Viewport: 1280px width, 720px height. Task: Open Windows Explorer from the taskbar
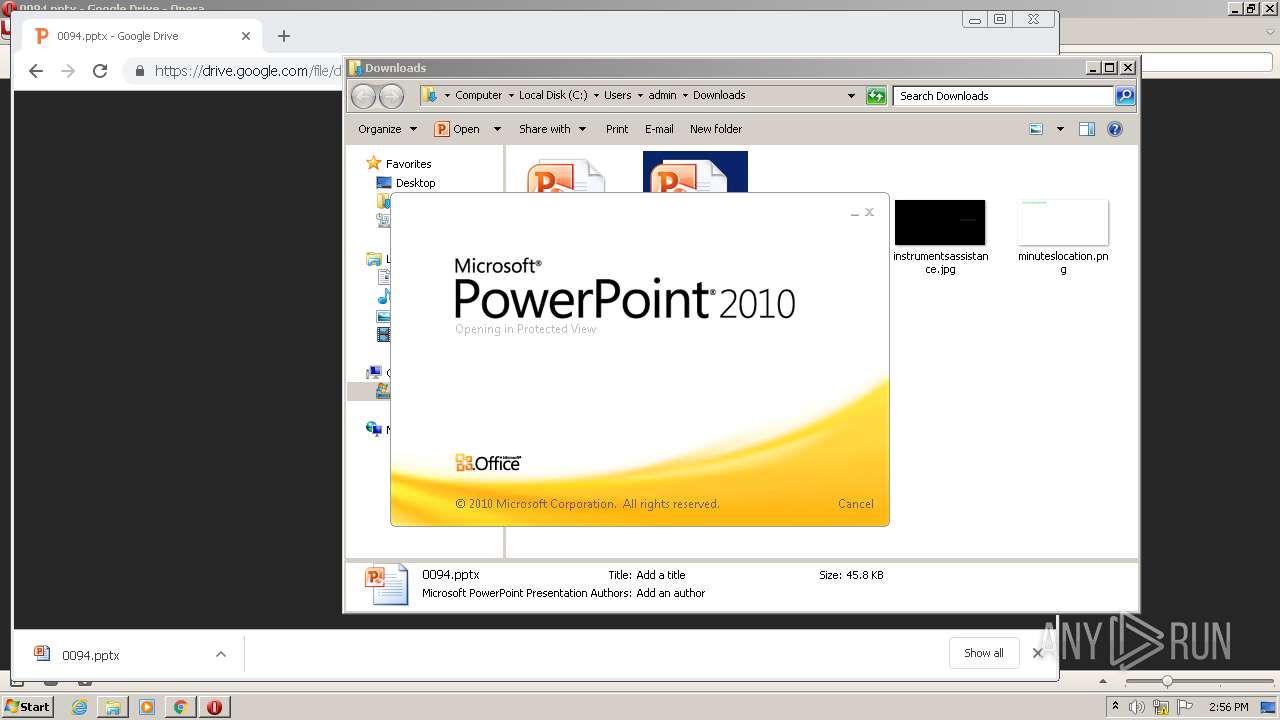113,707
